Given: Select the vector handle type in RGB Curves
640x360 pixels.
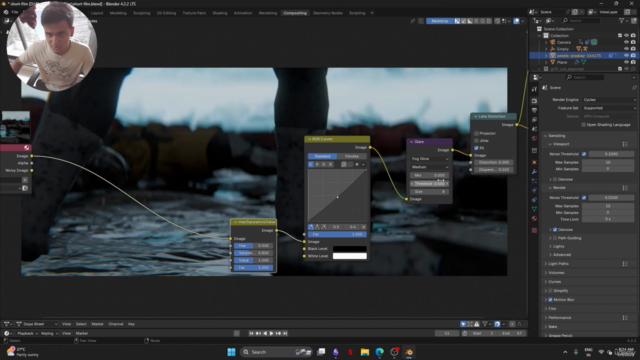Looking at the screenshot, I should [x=317, y=227].
